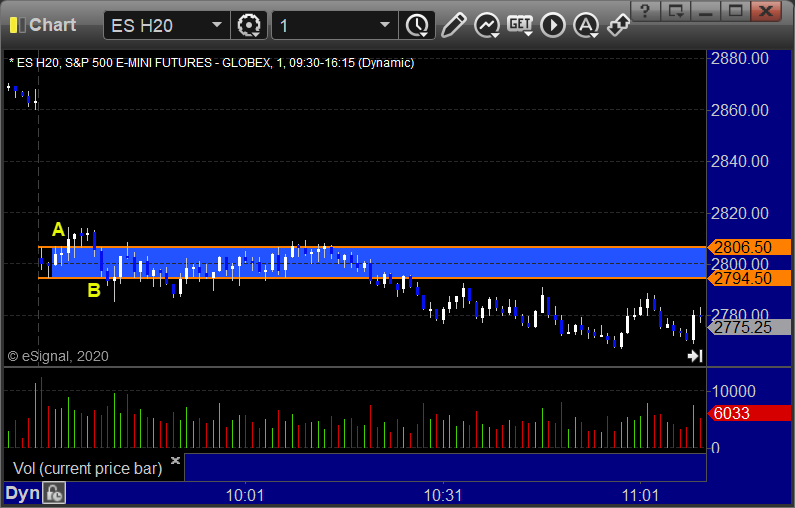Click the symbol settings gear icon
795x508 pixels.
[x=248, y=25]
